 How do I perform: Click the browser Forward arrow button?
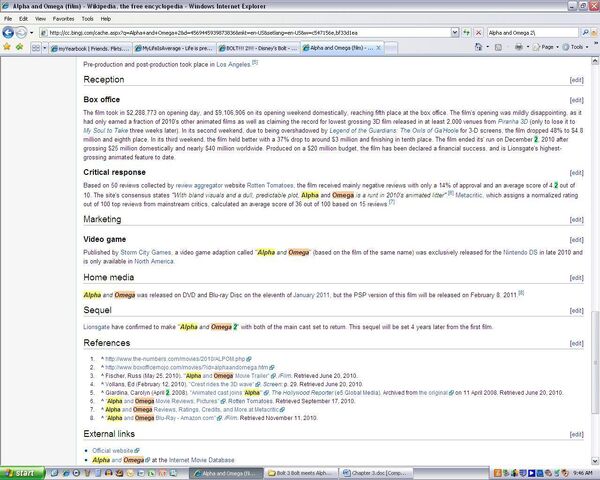tap(21, 33)
